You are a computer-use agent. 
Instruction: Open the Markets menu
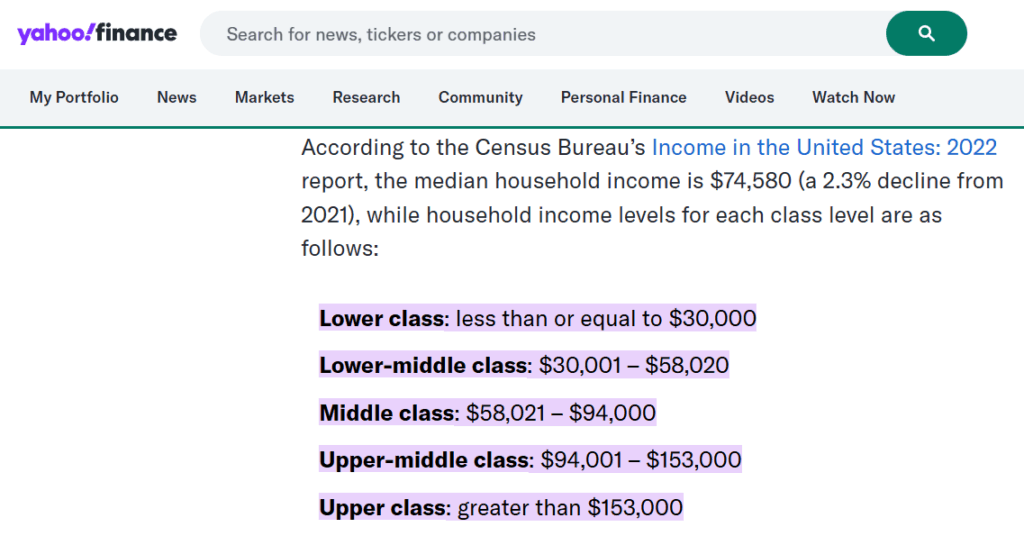tap(264, 97)
